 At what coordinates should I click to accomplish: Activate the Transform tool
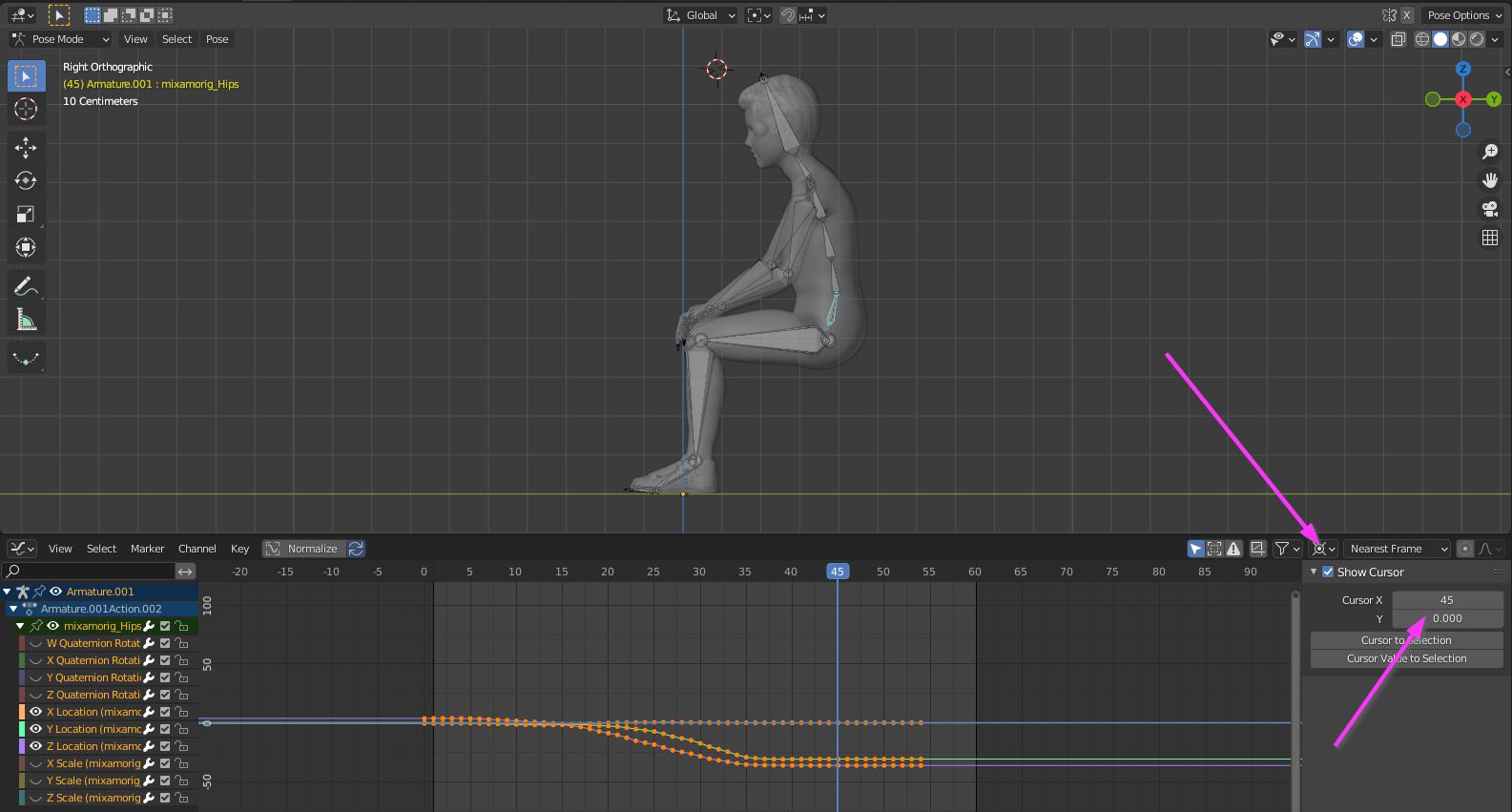(26, 247)
